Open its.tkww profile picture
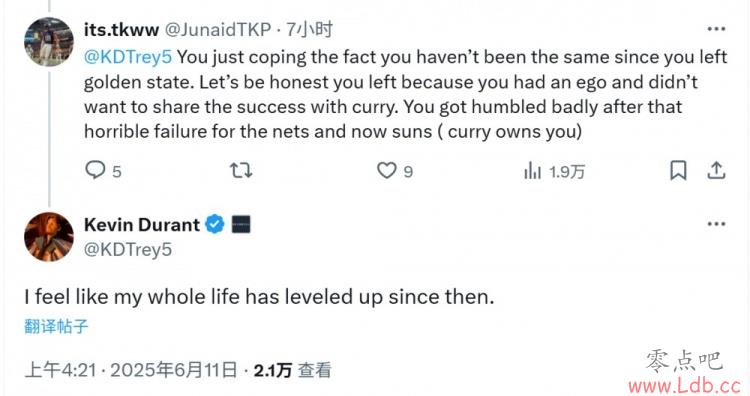This screenshot has width=750, height=396. (x=49, y=42)
